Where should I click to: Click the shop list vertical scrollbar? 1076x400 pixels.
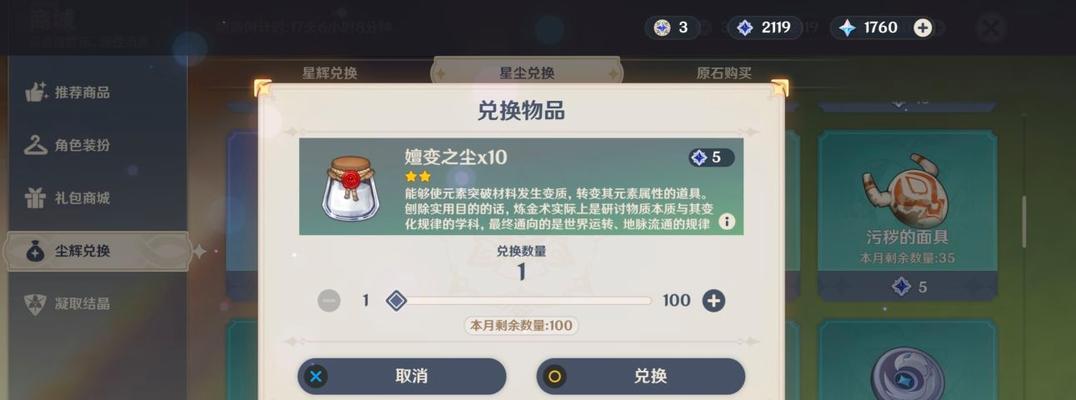point(1025,222)
